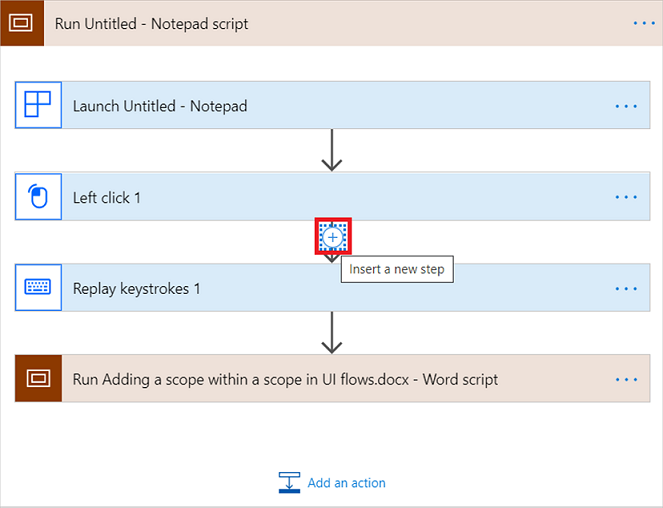Click the Run Untitled Notepad script scope icon
Viewport: 663px width, 508px height.
click(x=21, y=23)
